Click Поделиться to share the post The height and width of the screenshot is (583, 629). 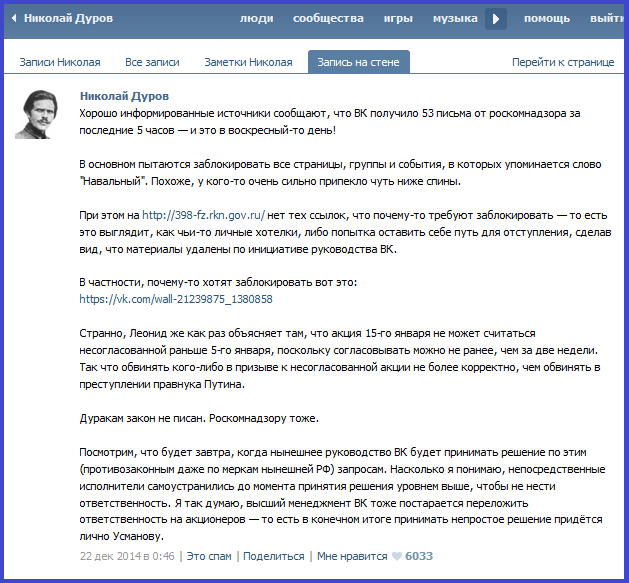pyautogui.click(x=274, y=556)
